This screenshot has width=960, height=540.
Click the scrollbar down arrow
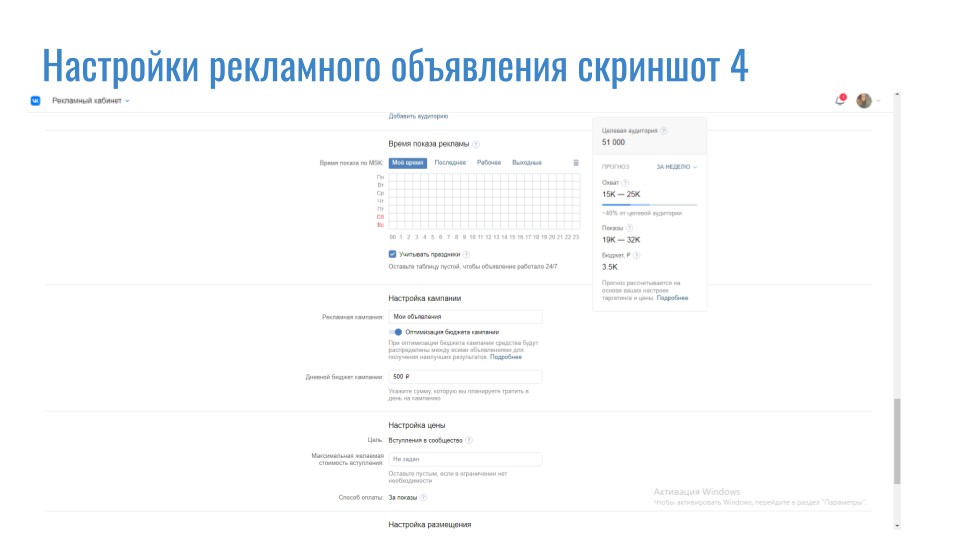pyautogui.click(x=897, y=525)
